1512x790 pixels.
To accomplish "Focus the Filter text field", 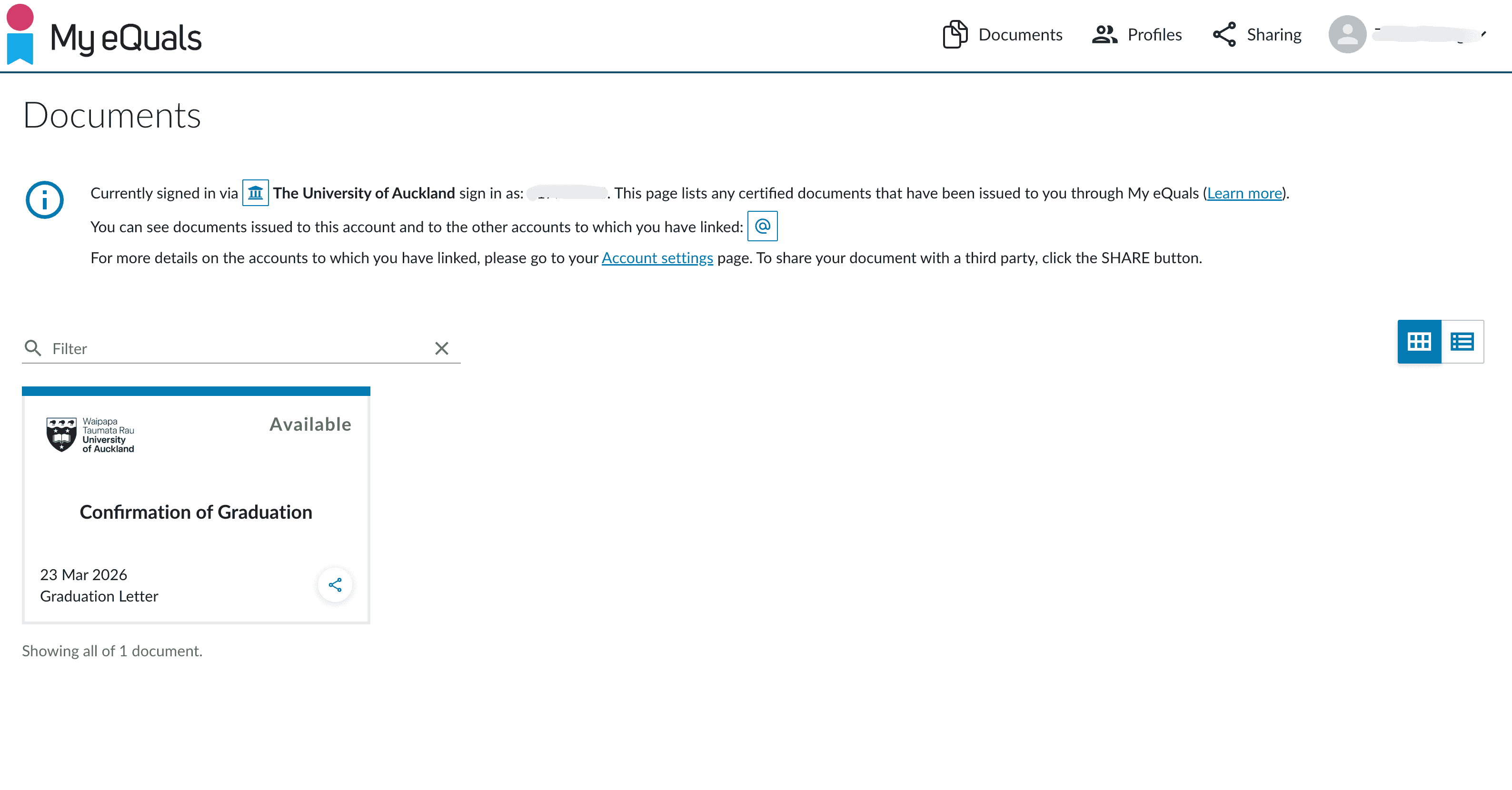I will pos(235,349).
